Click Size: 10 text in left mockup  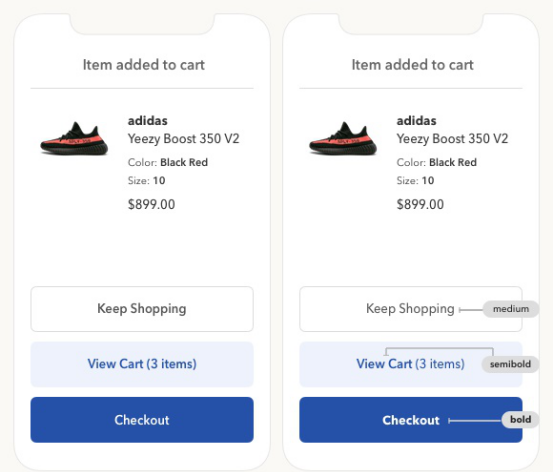146,181
